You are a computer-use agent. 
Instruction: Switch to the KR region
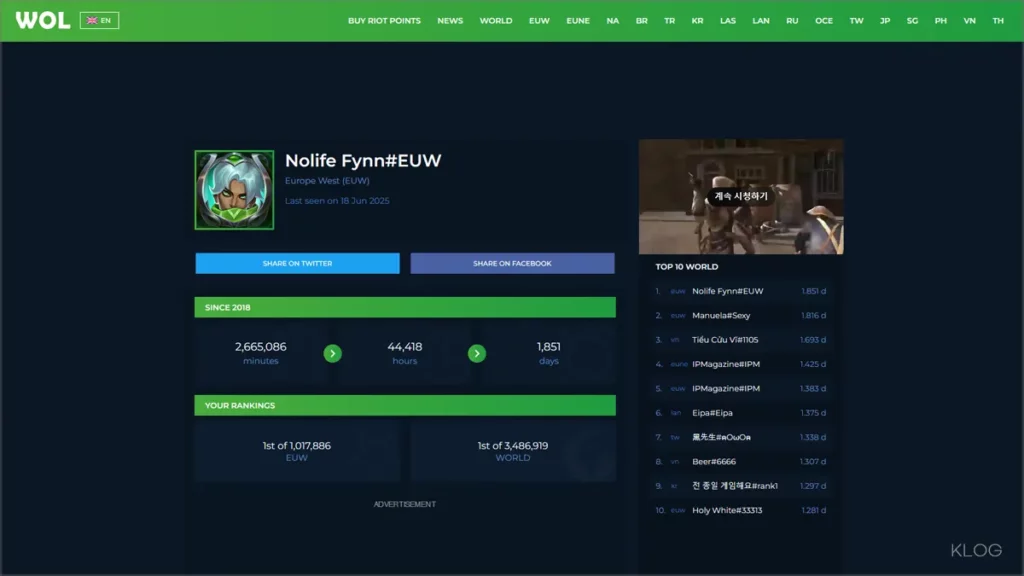(x=697, y=21)
